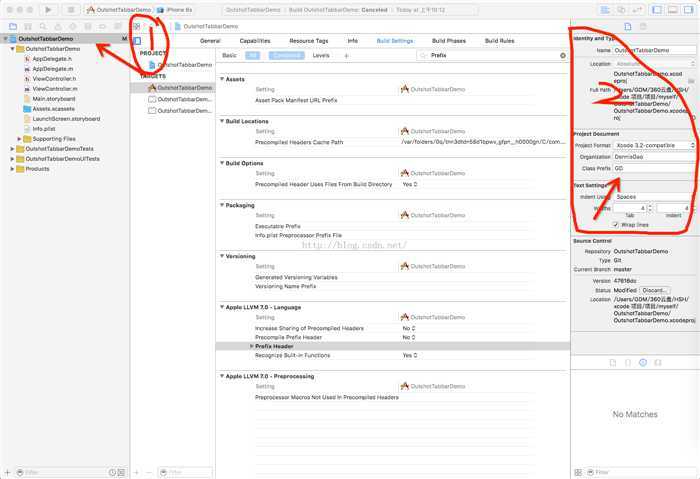Switch to the Version editor icon

tap(637, 9)
